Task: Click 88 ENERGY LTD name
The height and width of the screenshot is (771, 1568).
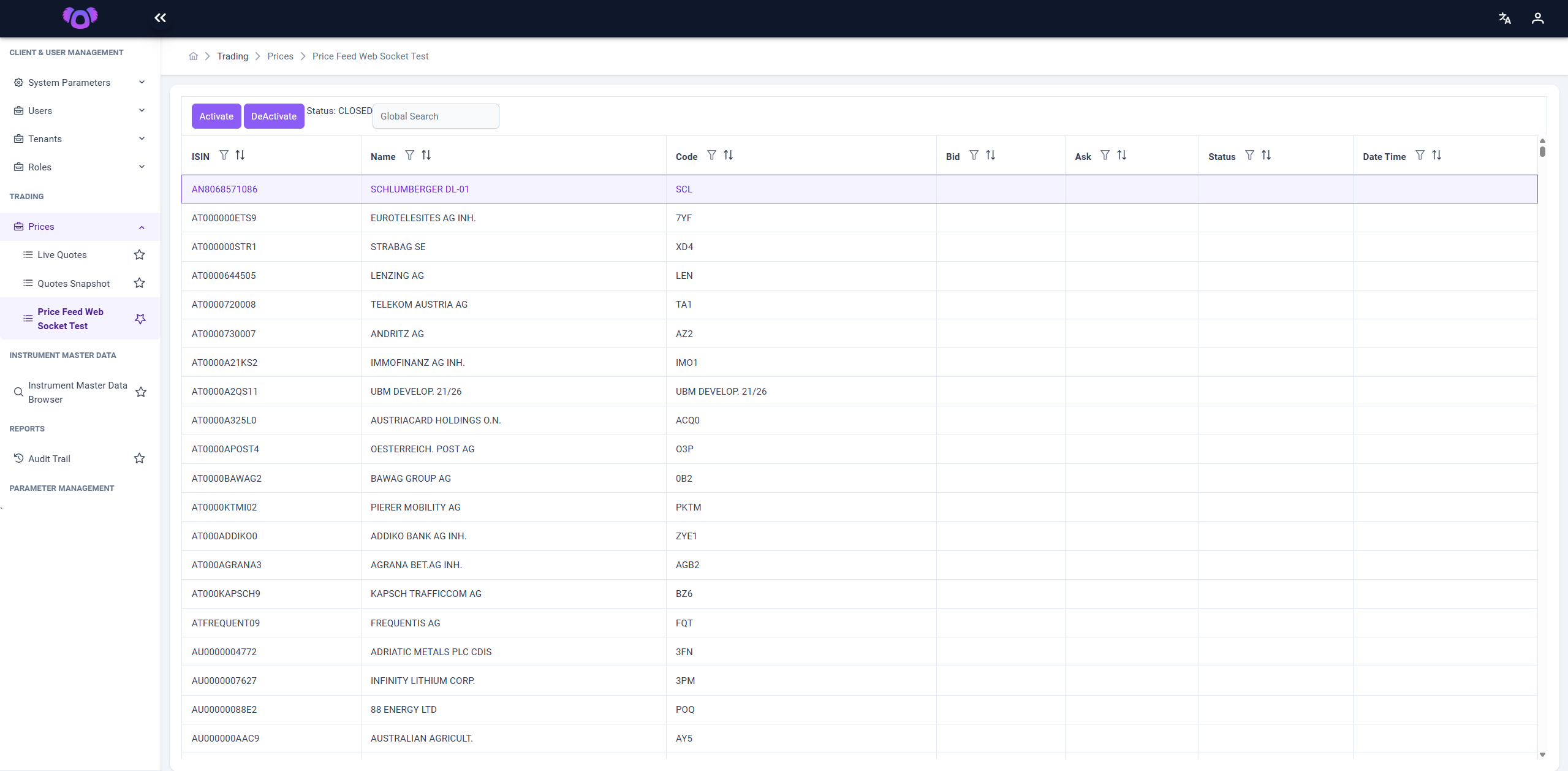Action: (404, 710)
